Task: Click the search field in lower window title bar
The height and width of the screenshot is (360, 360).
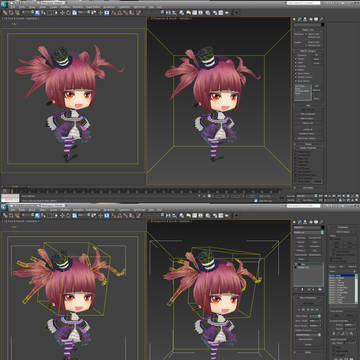Action: tap(303, 206)
